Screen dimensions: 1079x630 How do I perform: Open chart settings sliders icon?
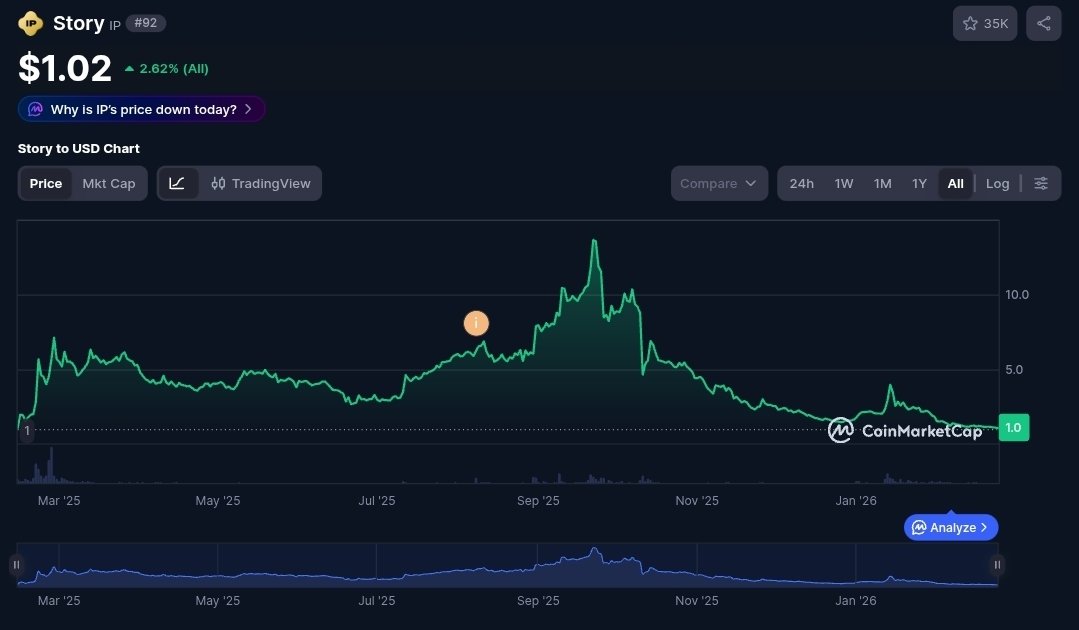click(x=1040, y=184)
